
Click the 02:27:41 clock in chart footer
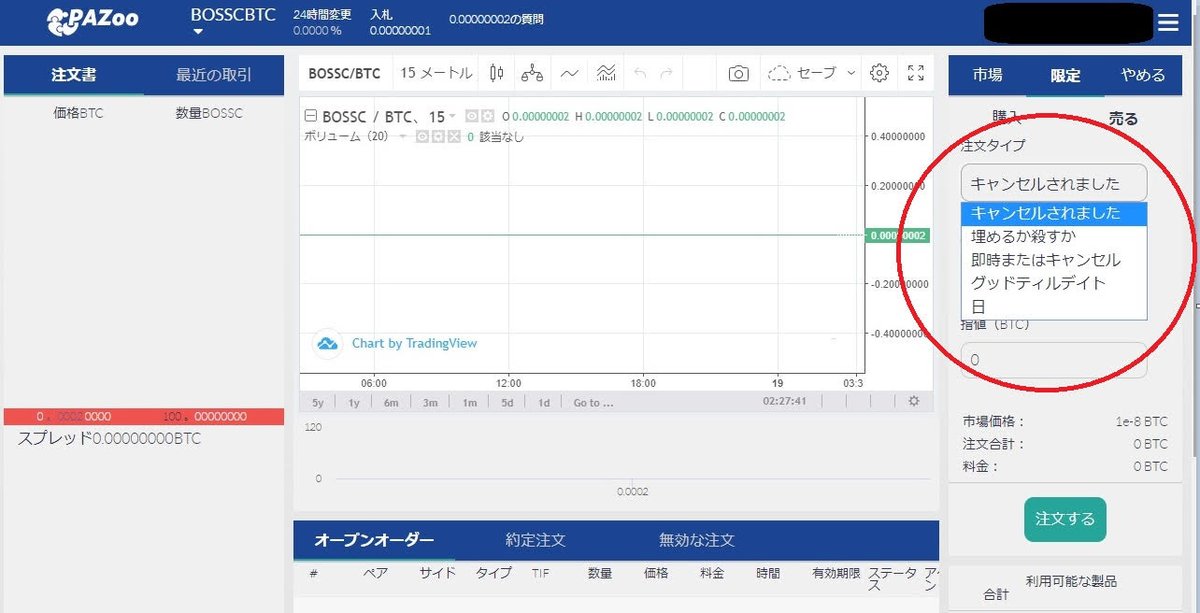click(x=785, y=402)
